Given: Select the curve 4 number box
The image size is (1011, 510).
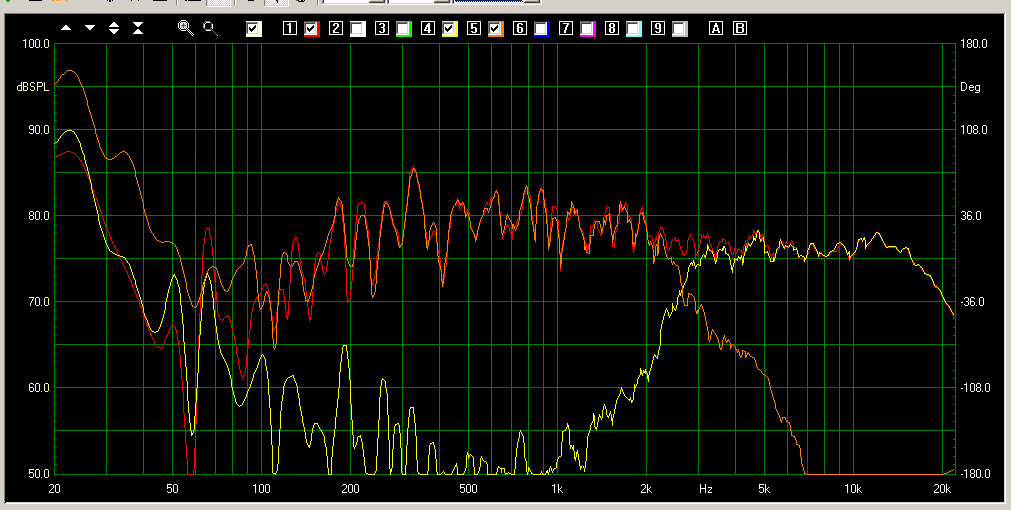Looking at the screenshot, I should click(428, 29).
